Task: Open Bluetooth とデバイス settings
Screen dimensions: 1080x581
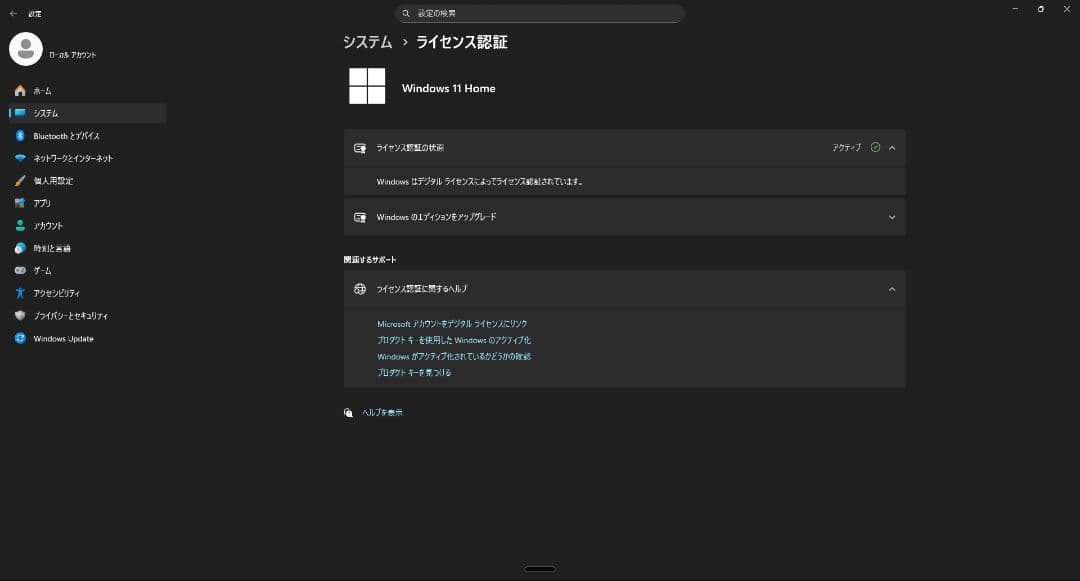Action: tap(87, 136)
